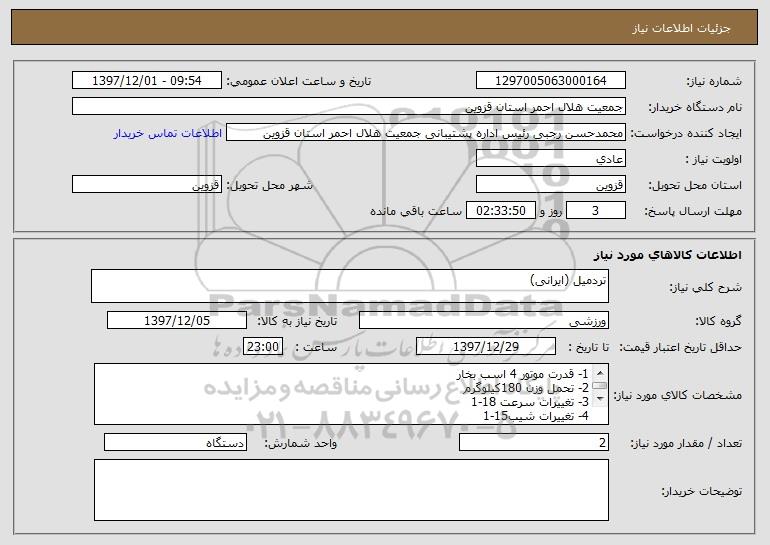Click the time field 23:00
This screenshot has height=545, width=770.
tap(263, 347)
